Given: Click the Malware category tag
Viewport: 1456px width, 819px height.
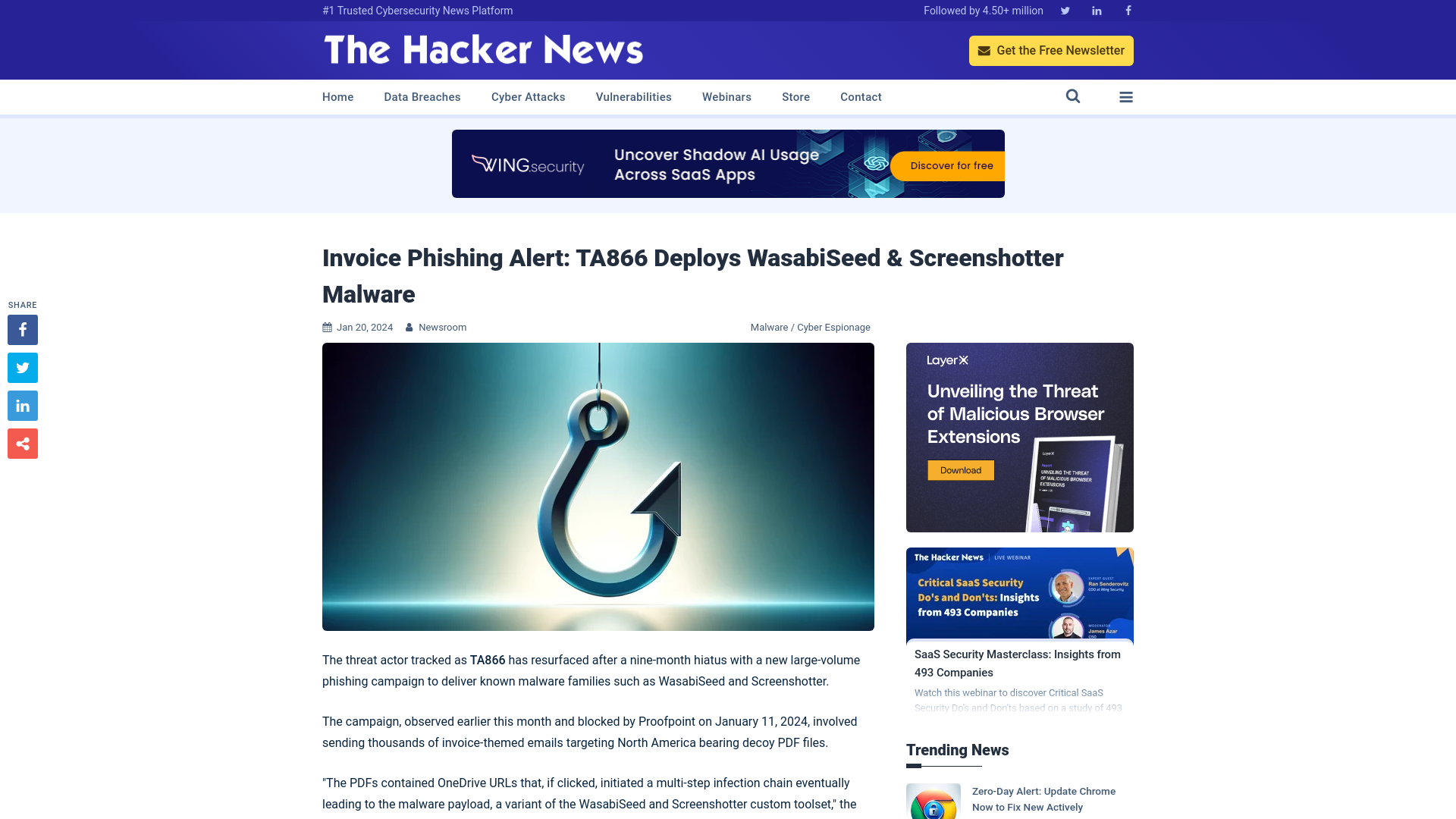Looking at the screenshot, I should click(769, 326).
